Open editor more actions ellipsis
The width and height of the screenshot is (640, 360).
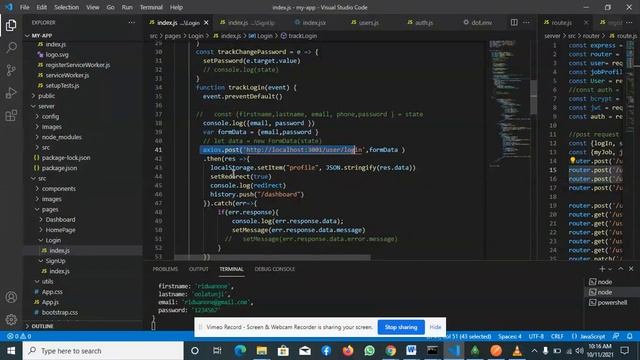point(526,22)
